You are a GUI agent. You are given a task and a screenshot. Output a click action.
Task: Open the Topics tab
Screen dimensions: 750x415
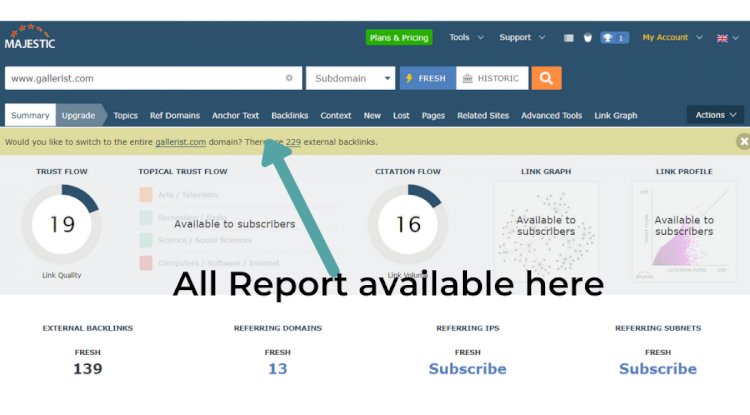click(x=125, y=115)
